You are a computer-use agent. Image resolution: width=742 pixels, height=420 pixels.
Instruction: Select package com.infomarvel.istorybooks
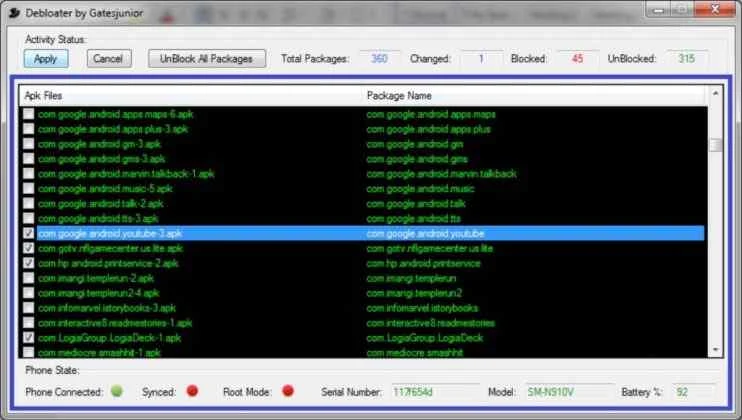click(422, 308)
